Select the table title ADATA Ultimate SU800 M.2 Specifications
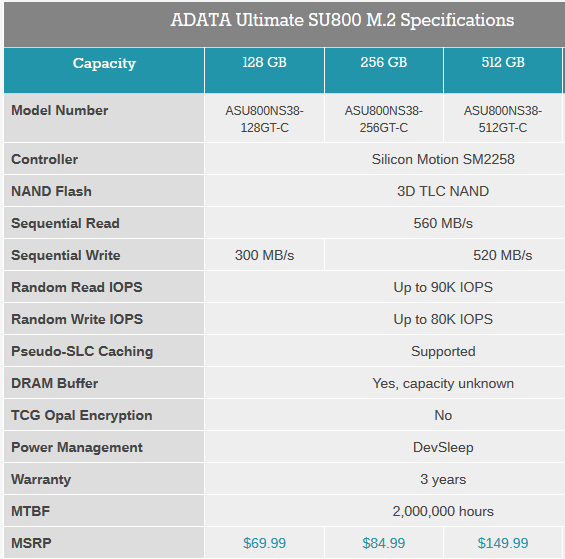Screen dimensions: 565x559 342,20
